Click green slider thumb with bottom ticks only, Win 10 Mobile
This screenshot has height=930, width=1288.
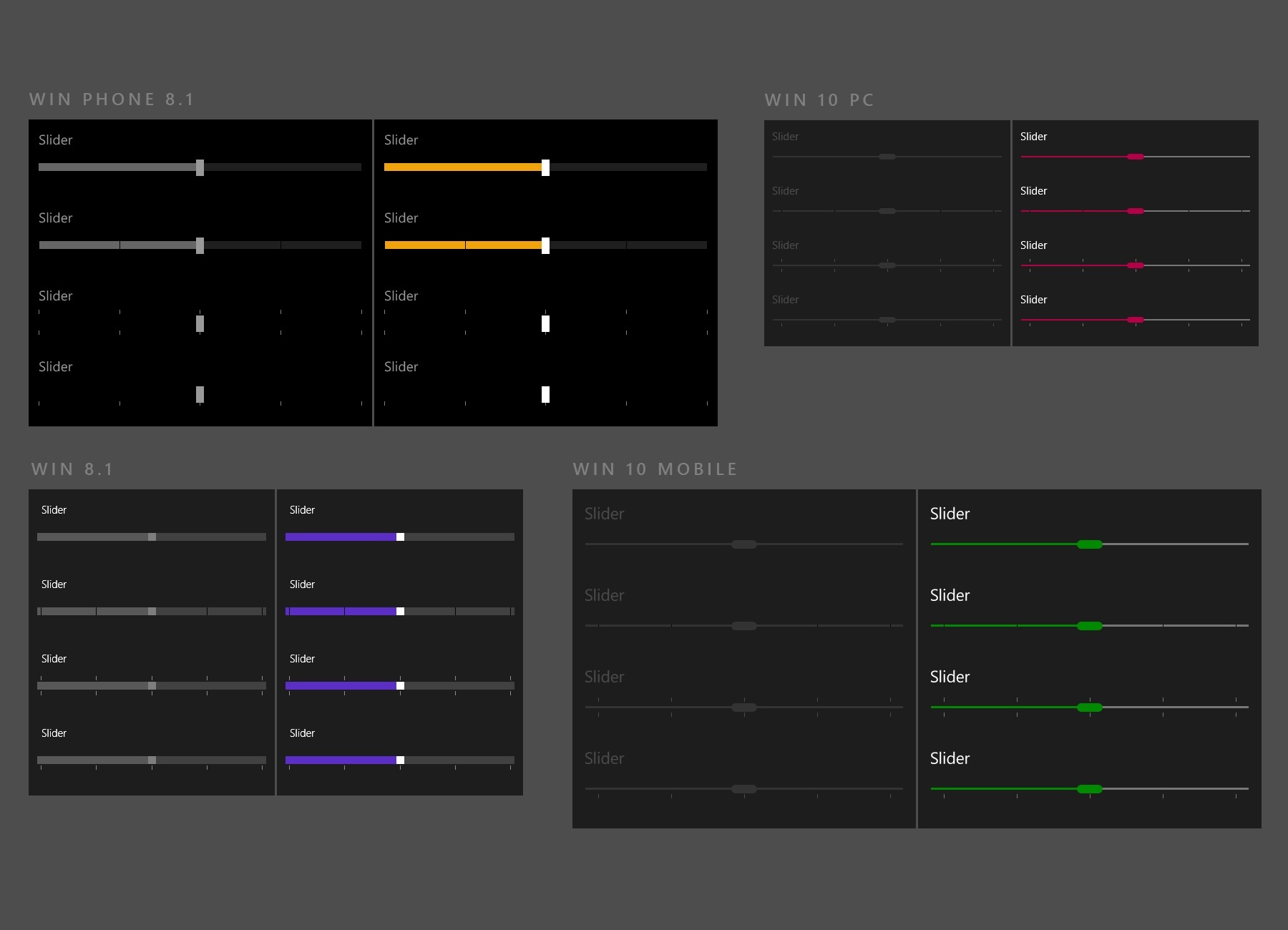(x=1090, y=789)
